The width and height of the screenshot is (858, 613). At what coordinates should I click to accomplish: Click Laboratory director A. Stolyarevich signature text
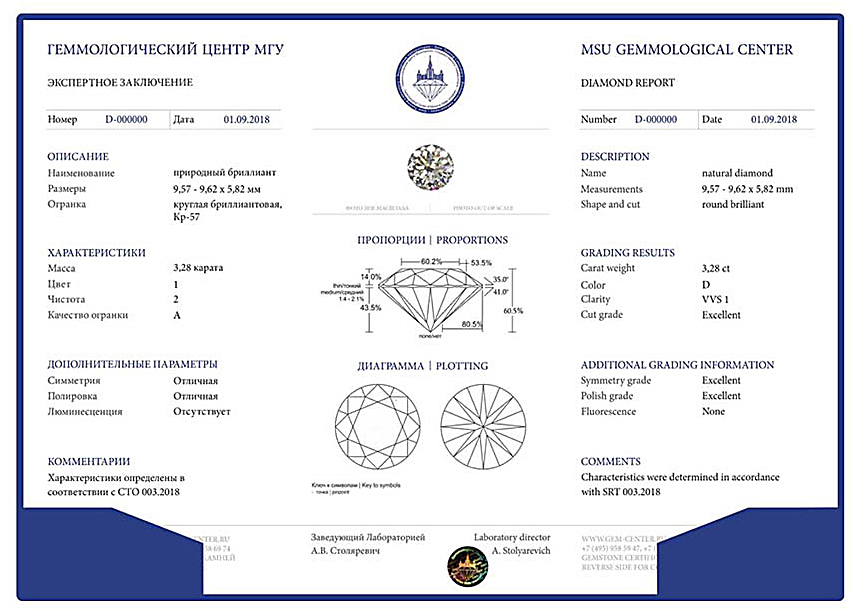511,545
